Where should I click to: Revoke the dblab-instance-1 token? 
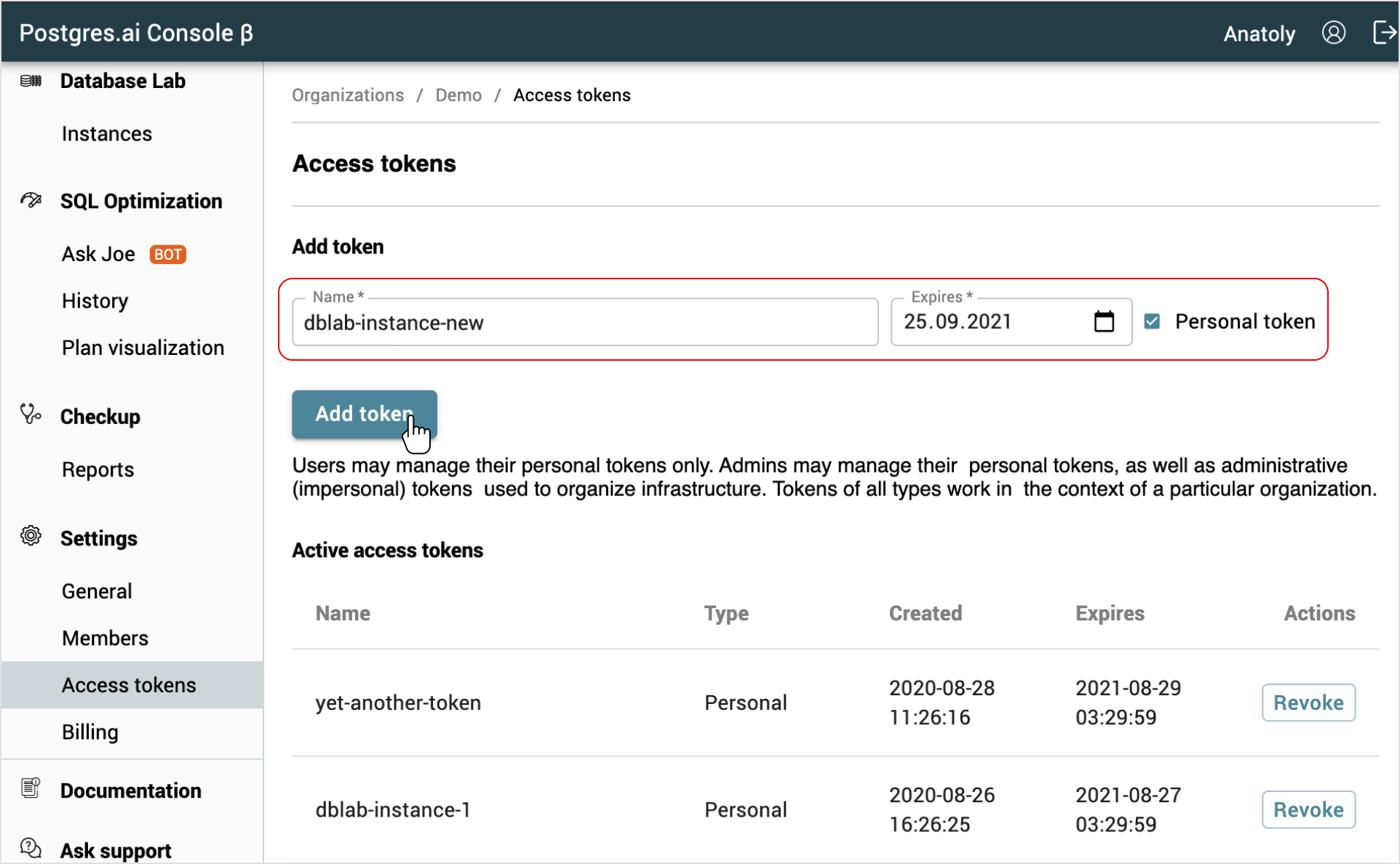click(x=1308, y=809)
